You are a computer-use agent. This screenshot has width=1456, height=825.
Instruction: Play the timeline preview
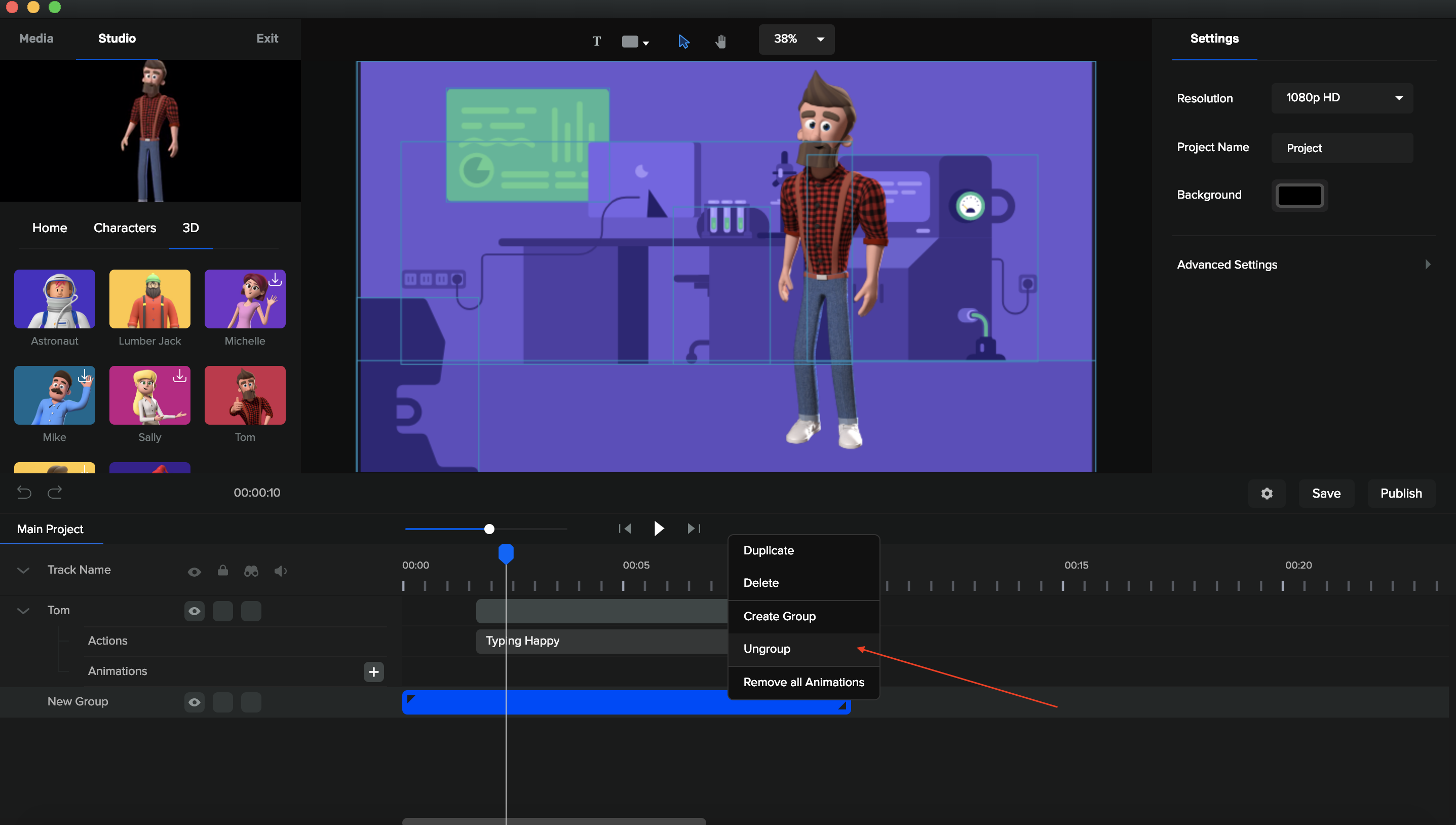tap(658, 528)
